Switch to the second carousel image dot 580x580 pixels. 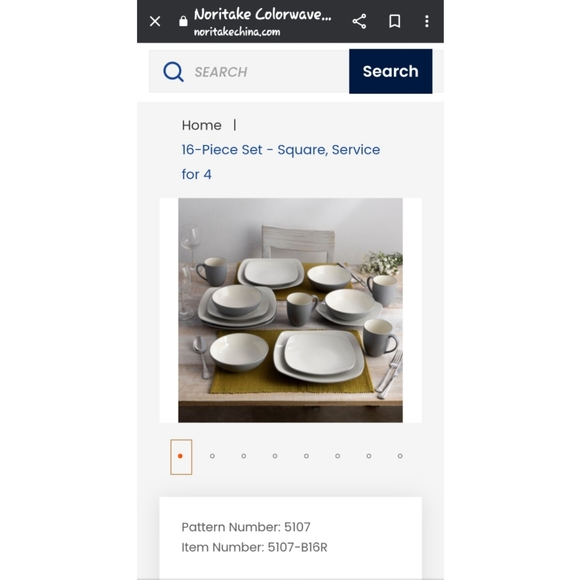(x=212, y=456)
